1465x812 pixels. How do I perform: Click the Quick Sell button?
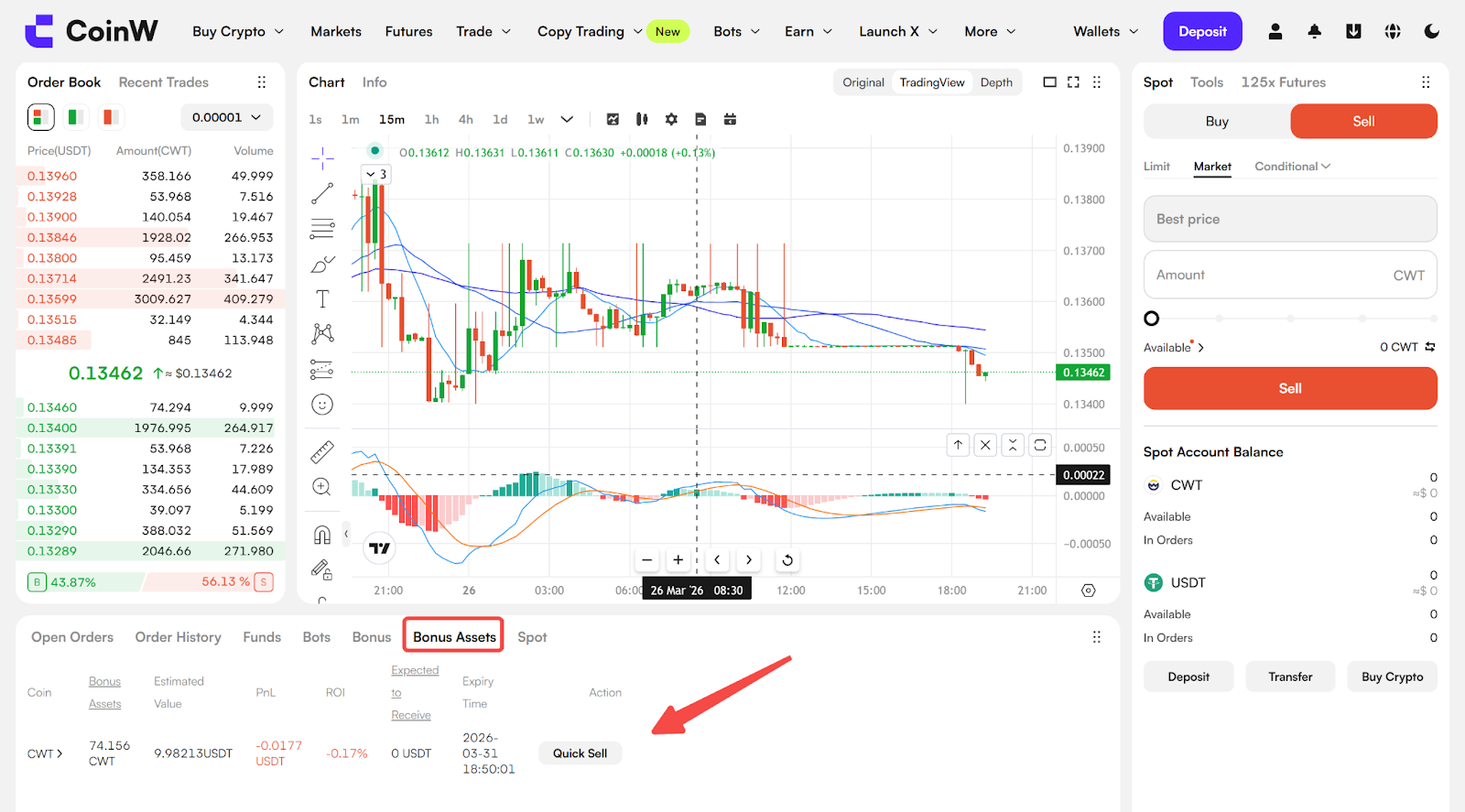point(580,753)
